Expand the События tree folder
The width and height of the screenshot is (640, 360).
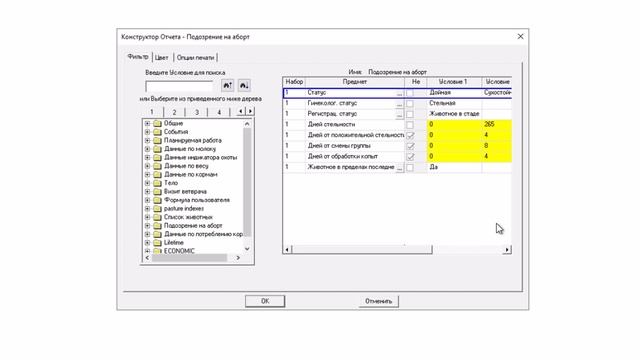pyautogui.click(x=147, y=132)
